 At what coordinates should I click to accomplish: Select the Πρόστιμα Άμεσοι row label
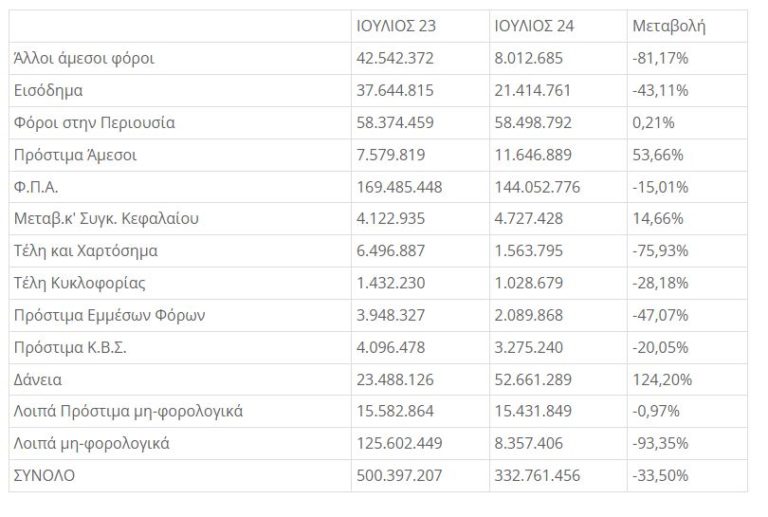pos(75,155)
